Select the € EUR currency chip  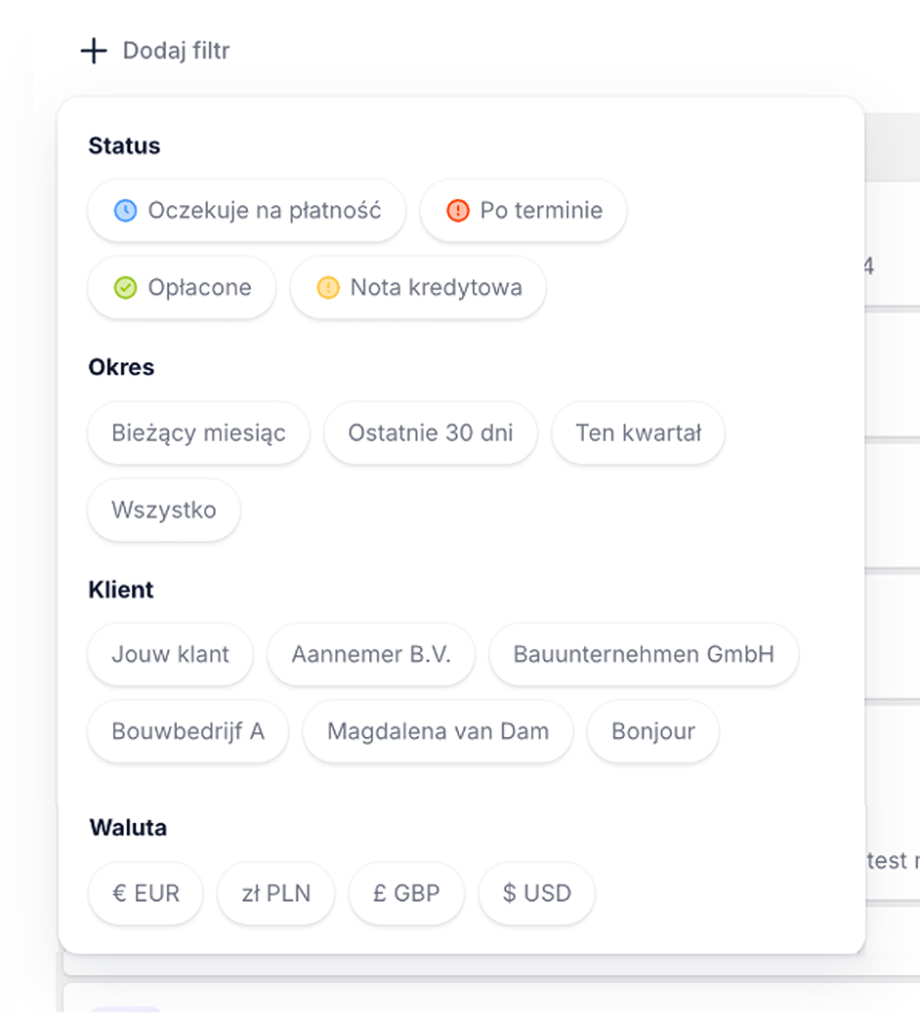click(x=146, y=893)
